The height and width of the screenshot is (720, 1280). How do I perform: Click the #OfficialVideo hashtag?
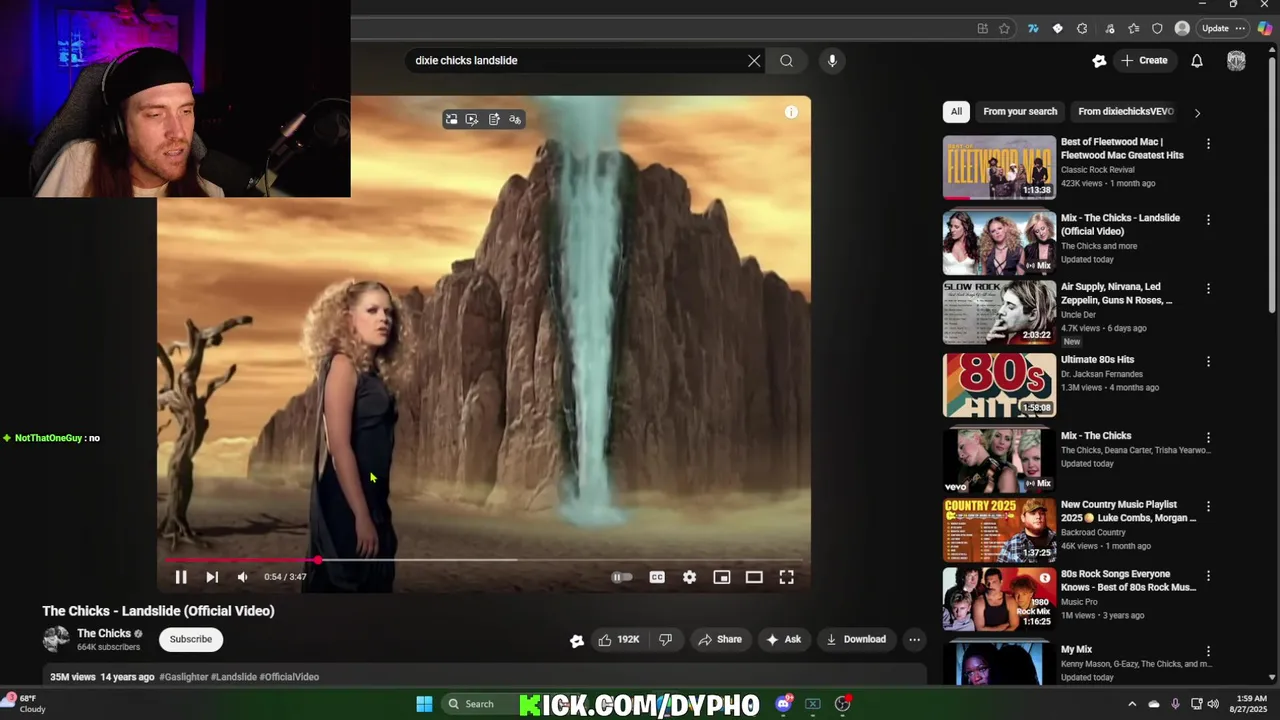click(x=289, y=677)
